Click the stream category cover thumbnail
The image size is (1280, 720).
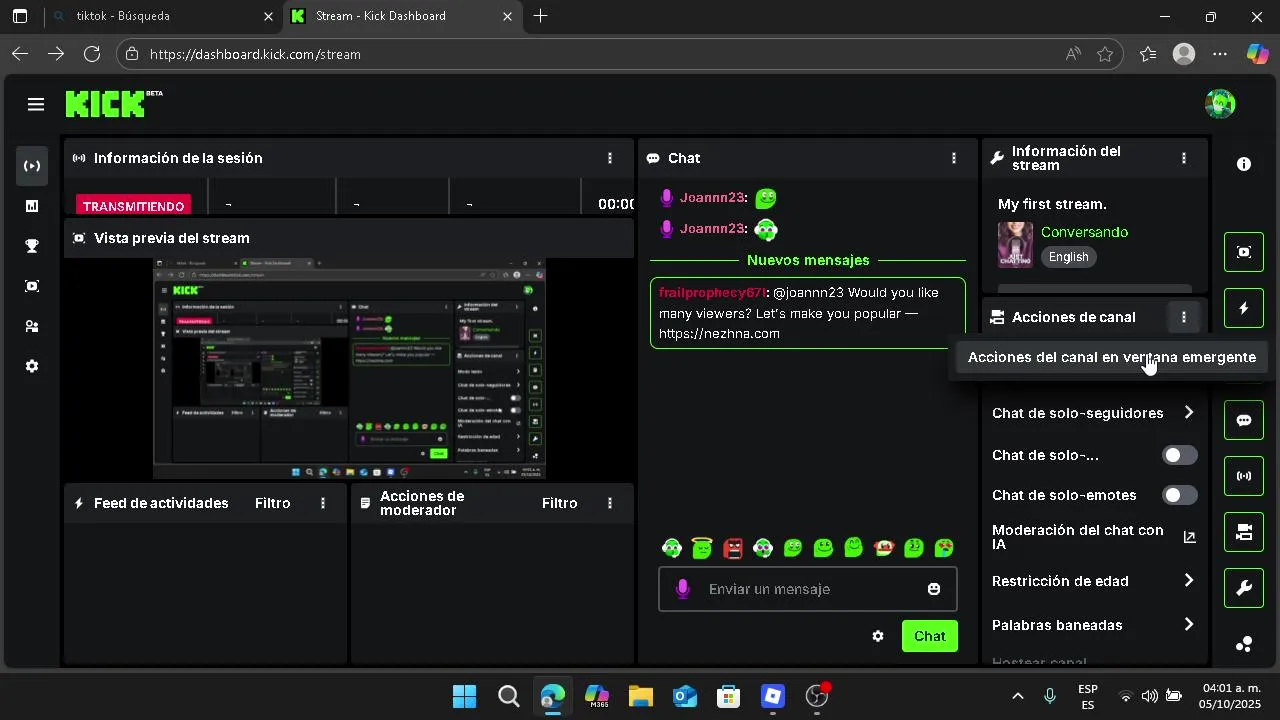pos(1015,245)
